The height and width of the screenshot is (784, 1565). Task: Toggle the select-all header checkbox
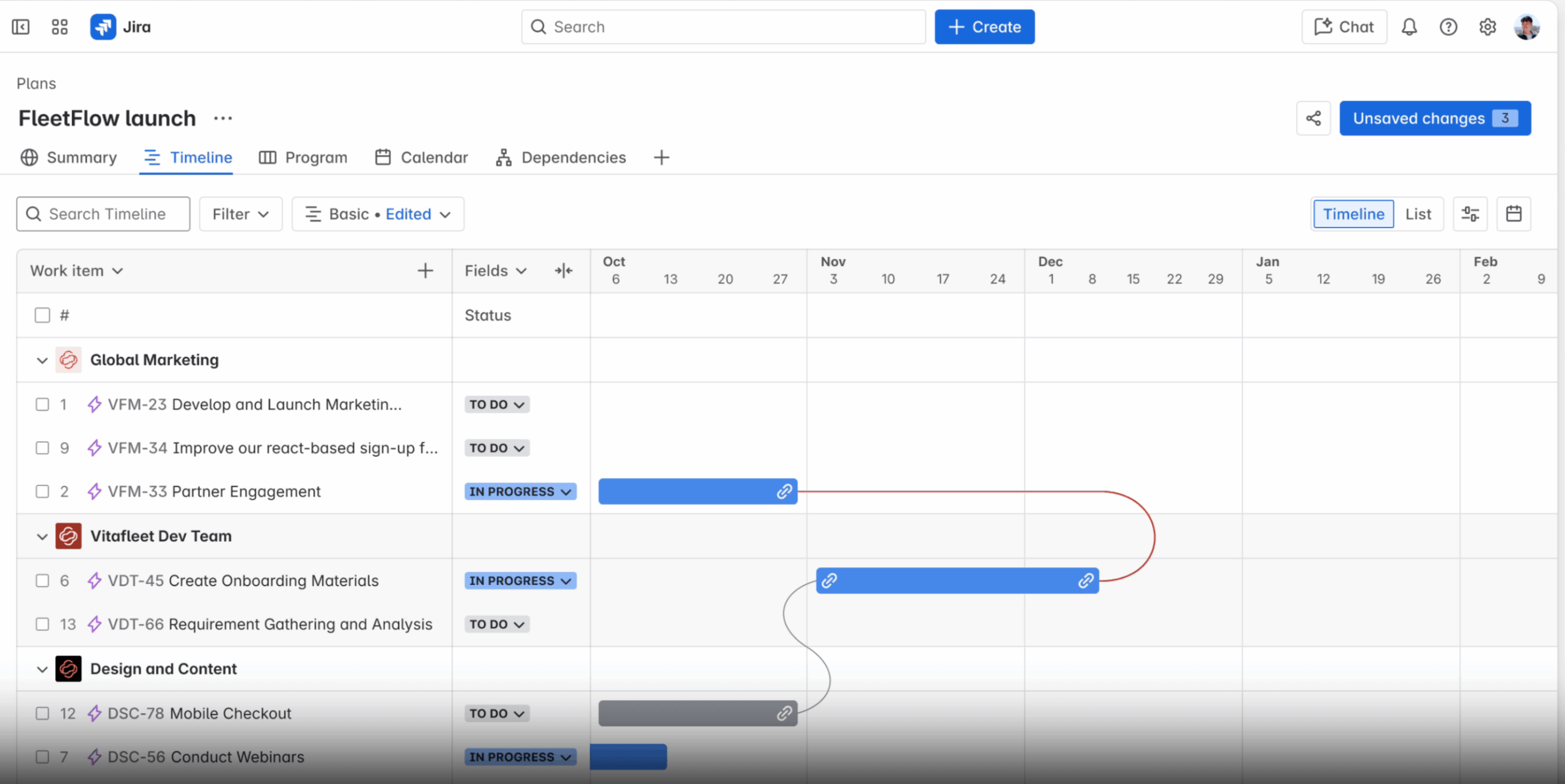(x=42, y=315)
